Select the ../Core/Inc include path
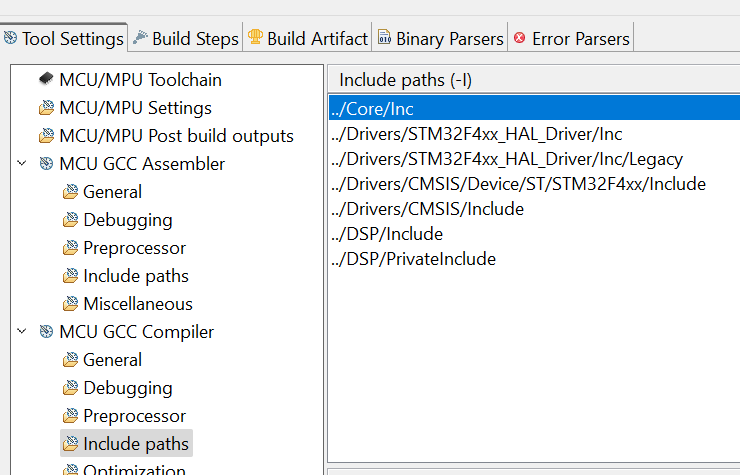This screenshot has width=740, height=475. point(371,109)
